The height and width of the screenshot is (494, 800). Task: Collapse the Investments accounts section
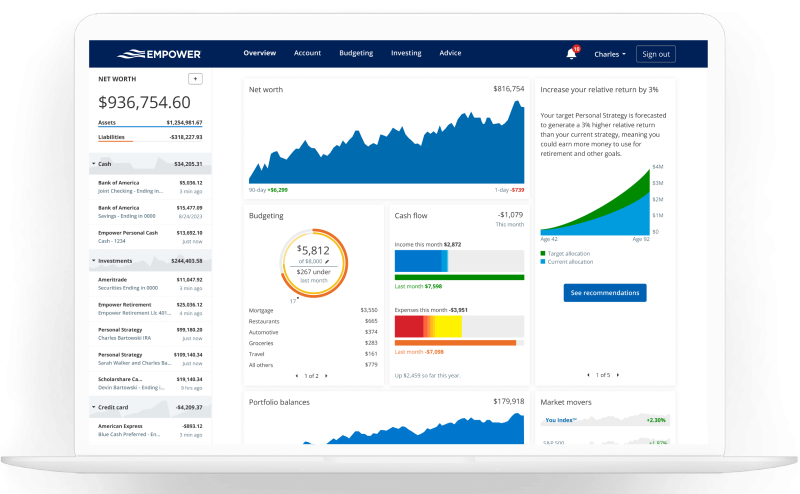[93, 261]
